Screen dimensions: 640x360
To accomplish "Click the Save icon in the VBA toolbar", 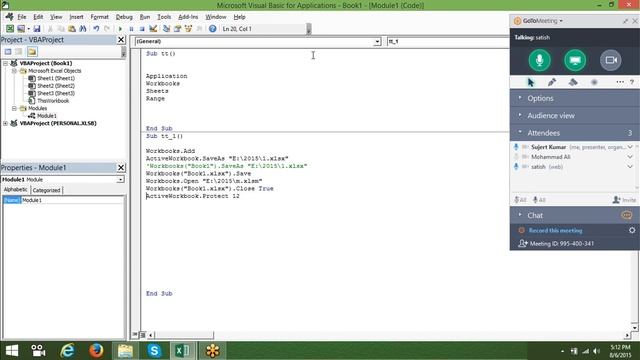I will click(37, 29).
